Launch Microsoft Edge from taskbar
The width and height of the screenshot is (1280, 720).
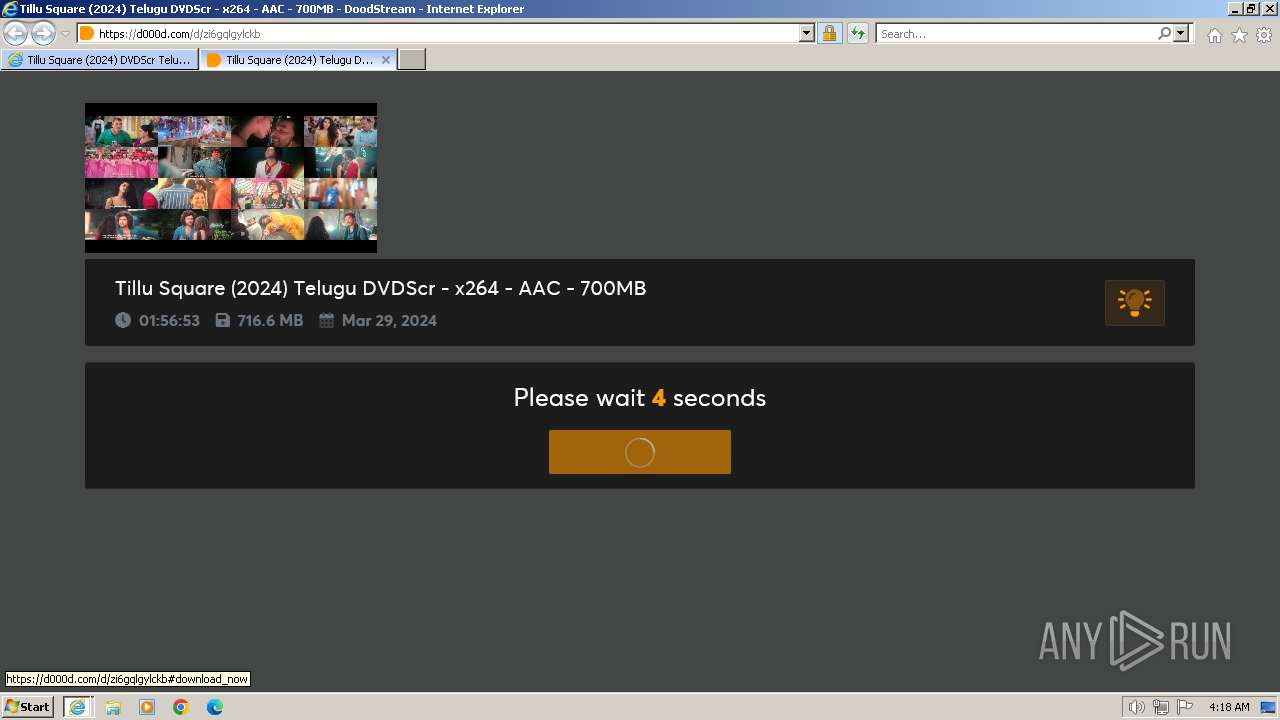(x=215, y=707)
